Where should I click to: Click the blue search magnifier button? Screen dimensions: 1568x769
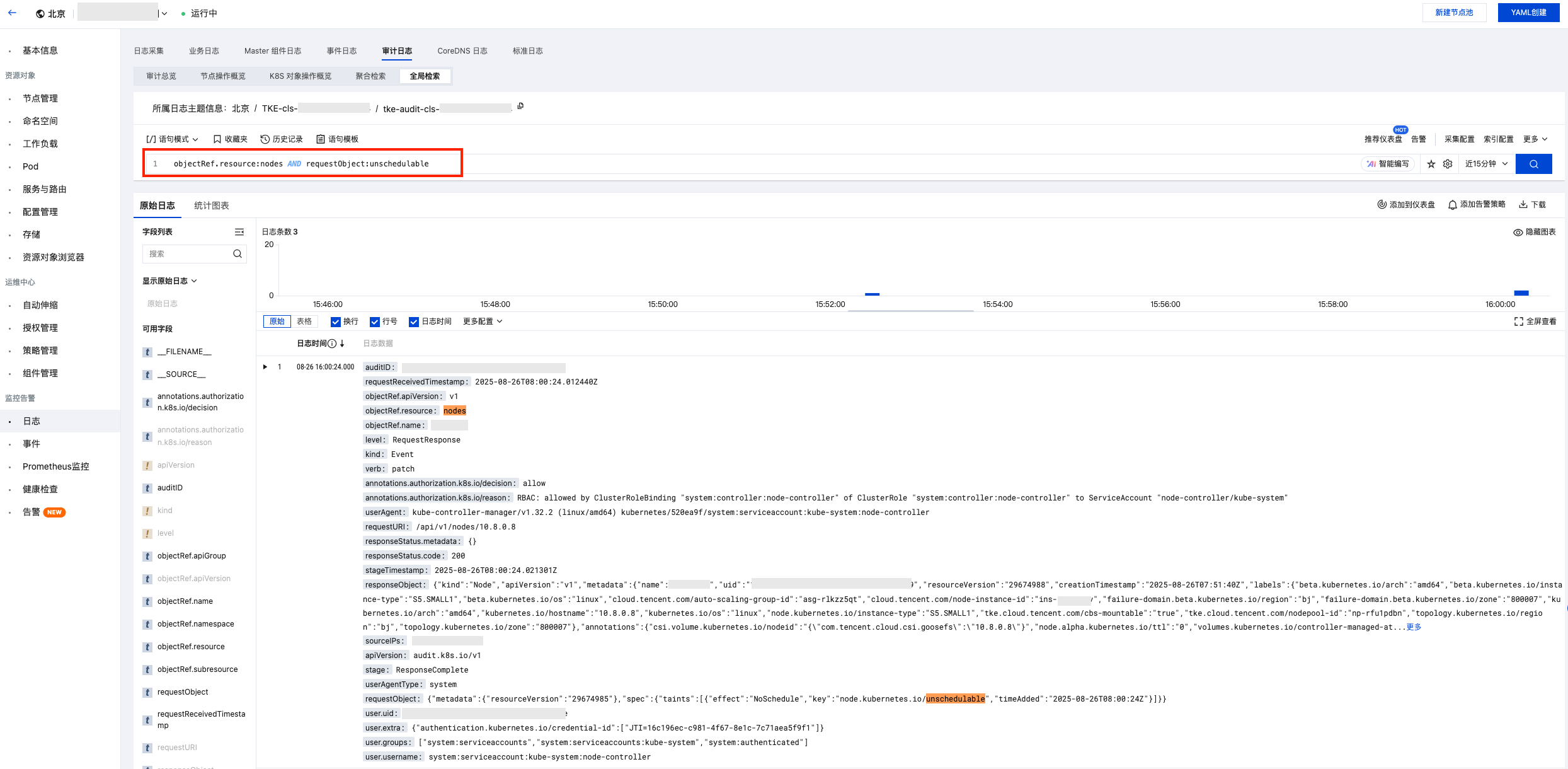pos(1533,164)
